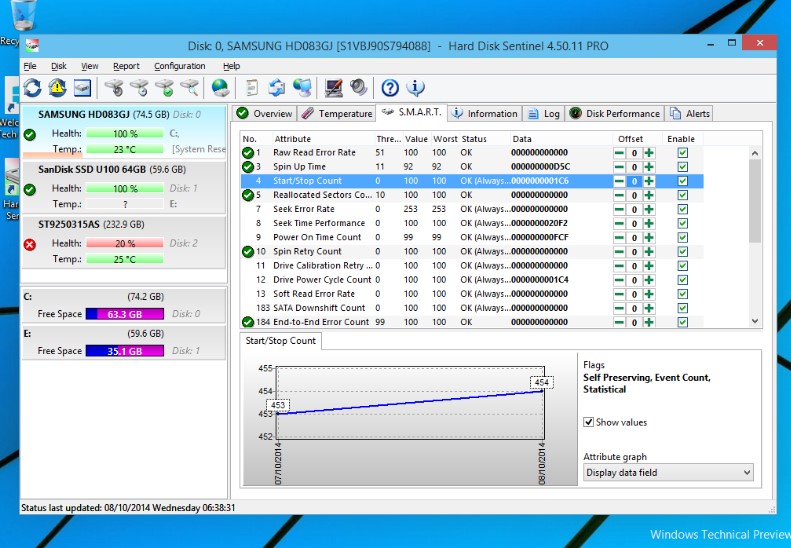Click the blue question mark Help icon
This screenshot has width=791, height=548.
(390, 88)
